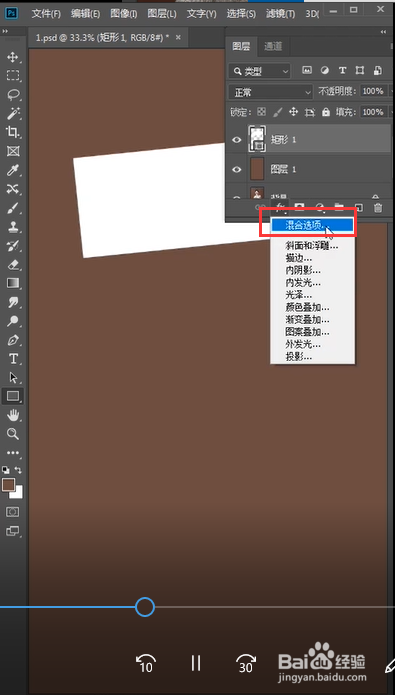Image resolution: width=395 pixels, height=695 pixels.
Task: Select the Rectangular Marquee tool
Action: coord(13,76)
